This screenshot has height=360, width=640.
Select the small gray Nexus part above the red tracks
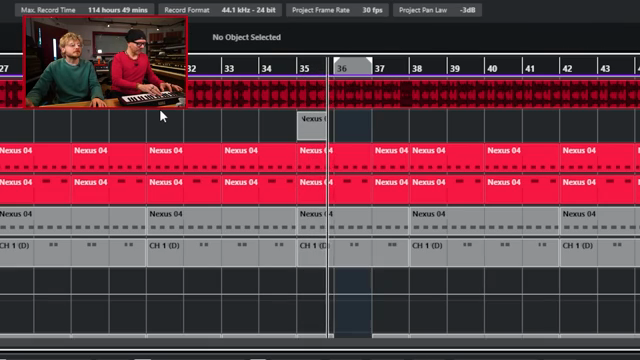click(x=312, y=126)
